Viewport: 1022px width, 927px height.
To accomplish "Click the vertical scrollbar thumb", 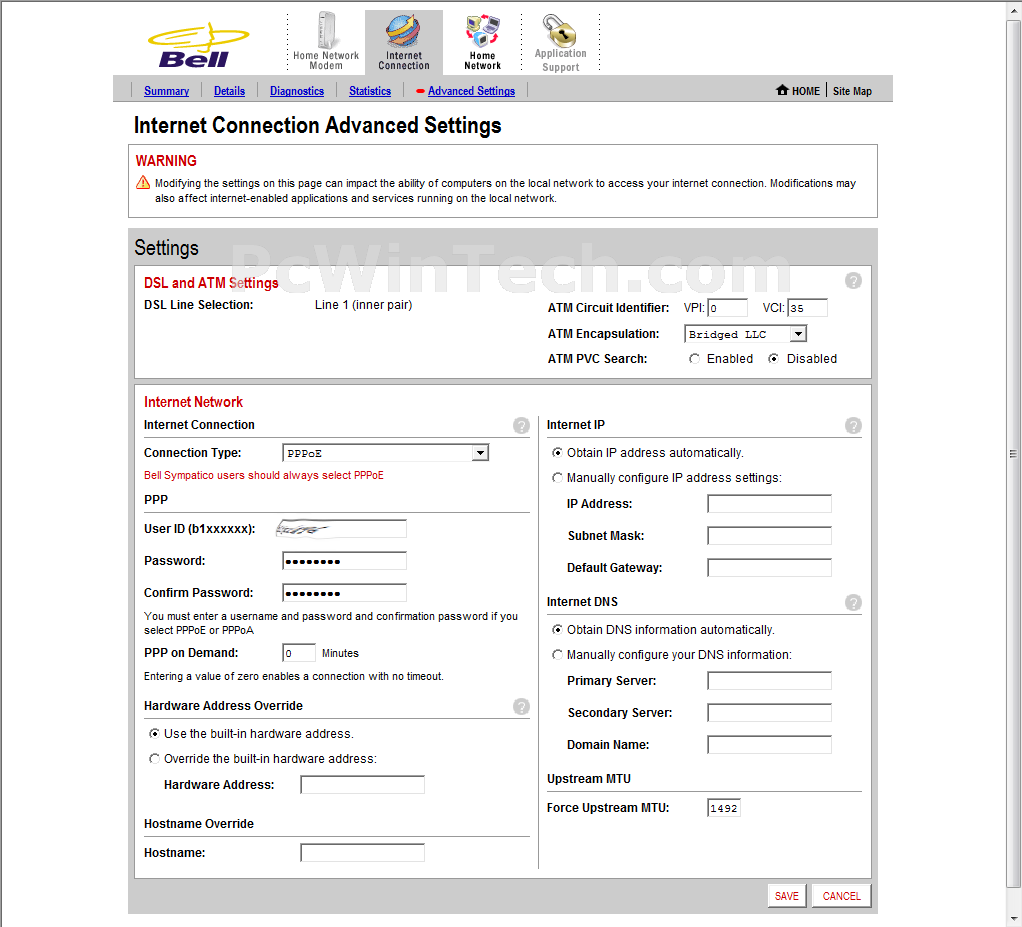I will tap(1014, 454).
